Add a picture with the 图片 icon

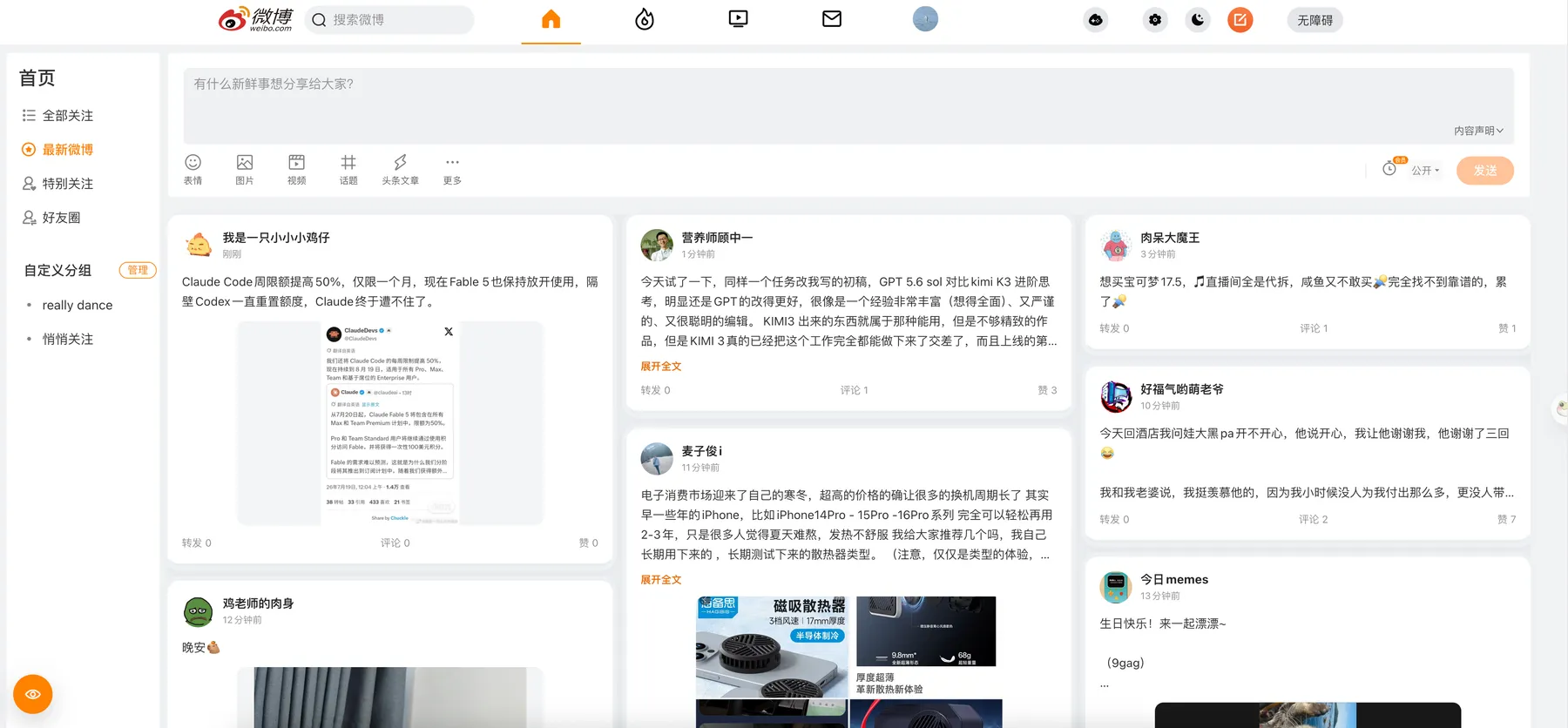click(245, 169)
